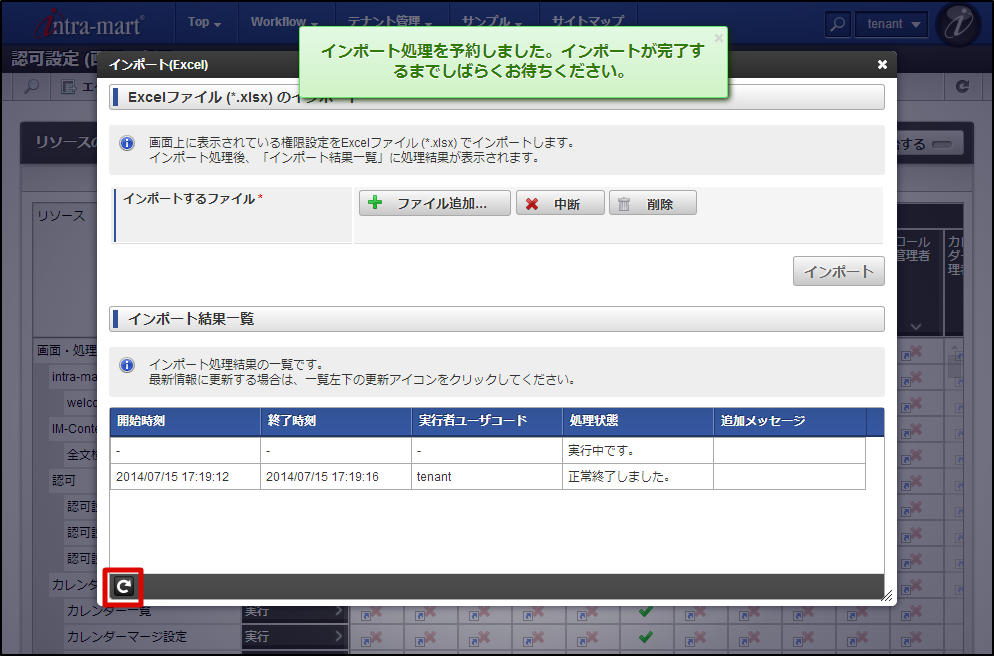The image size is (994, 656).
Task: Click the circular intra-mart icon at top right
Action: coord(958,23)
